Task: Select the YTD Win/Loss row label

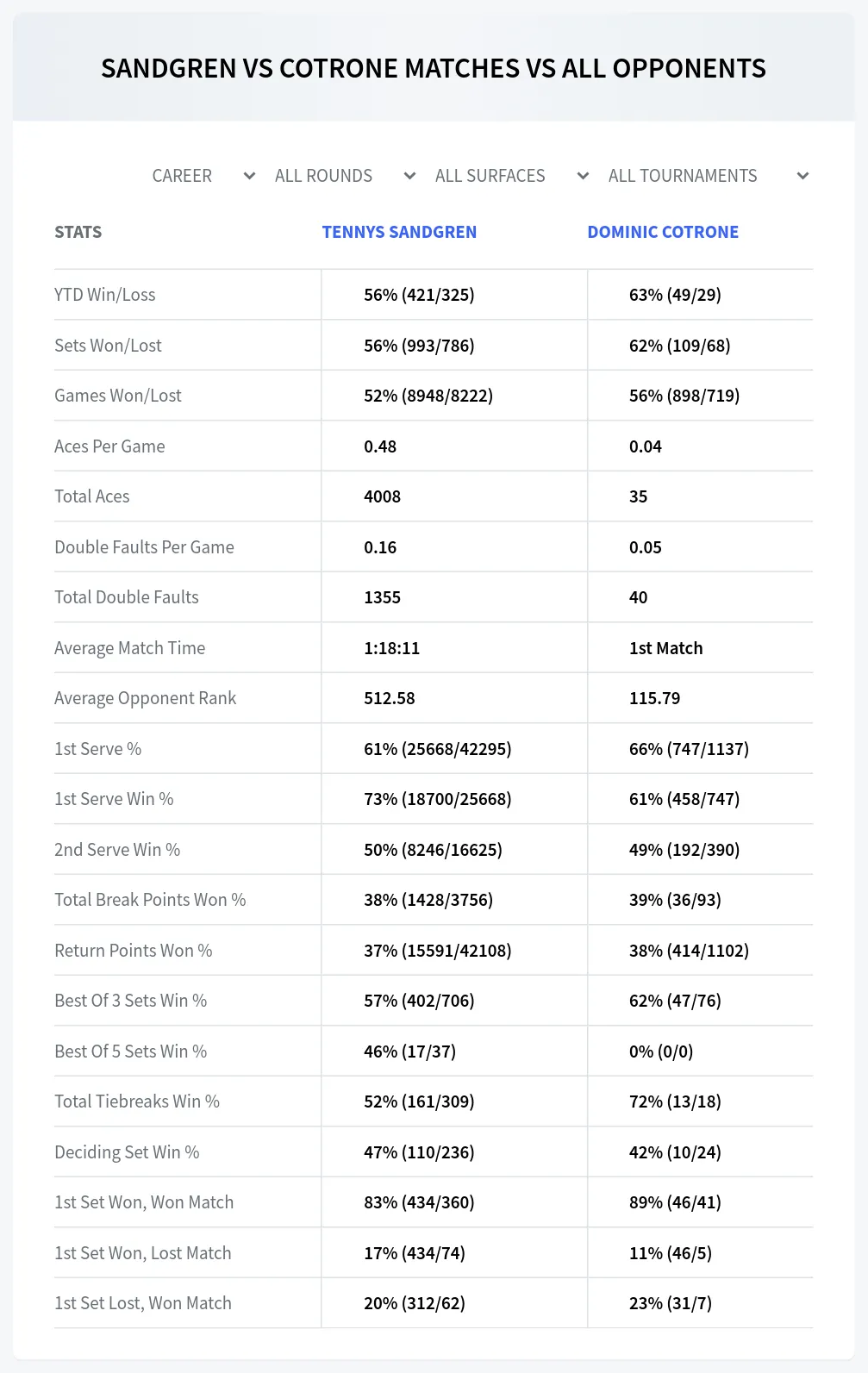Action: (105, 295)
